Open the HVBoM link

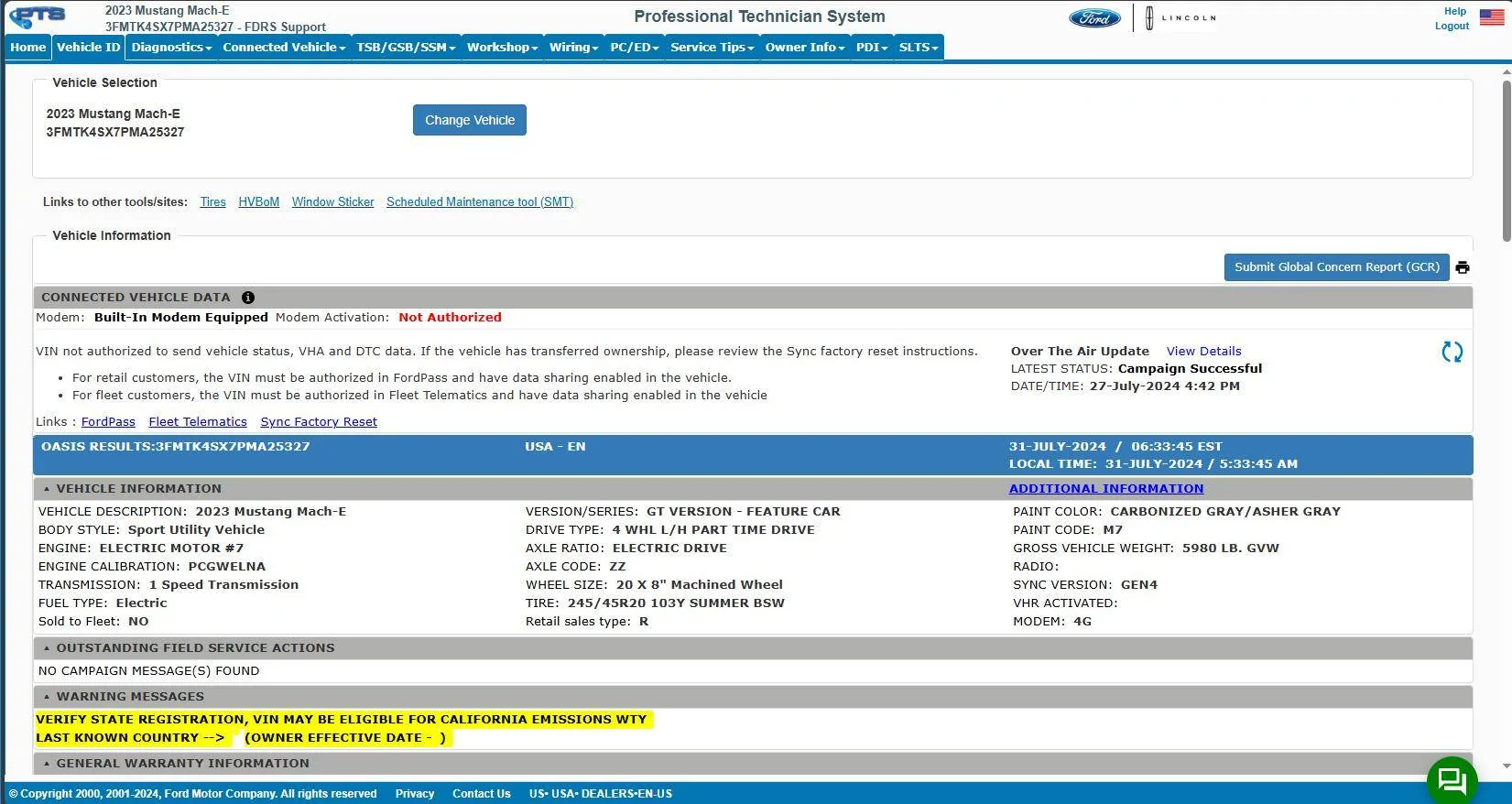259,202
